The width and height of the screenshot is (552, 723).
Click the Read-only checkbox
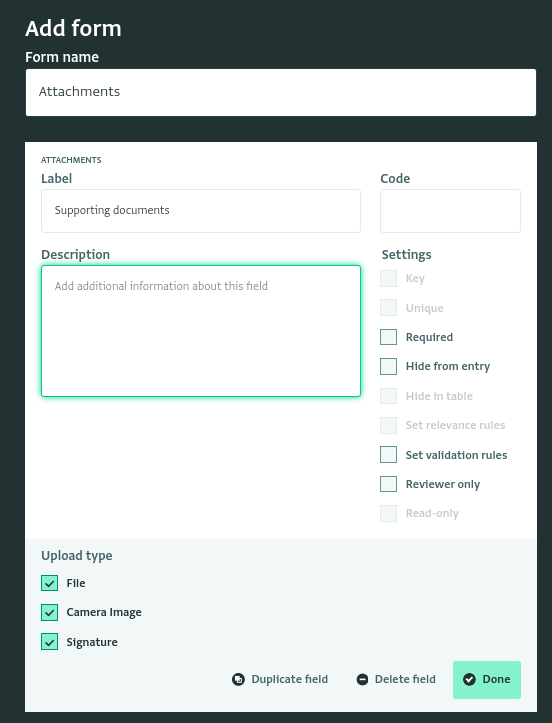tap(388, 513)
